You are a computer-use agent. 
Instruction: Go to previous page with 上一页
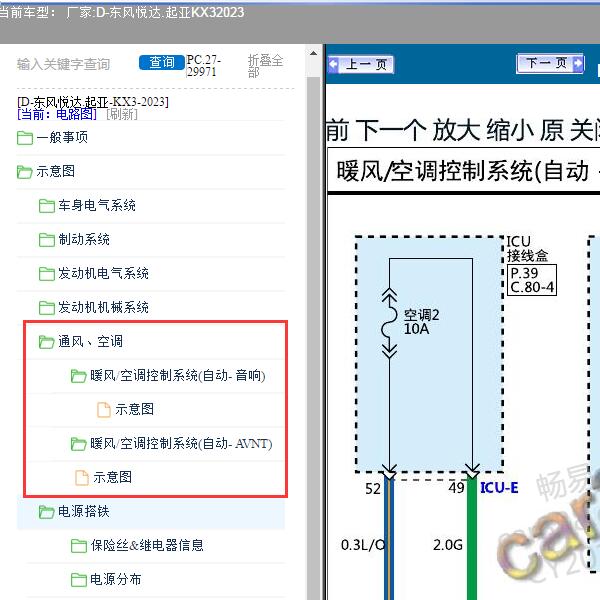tap(361, 64)
